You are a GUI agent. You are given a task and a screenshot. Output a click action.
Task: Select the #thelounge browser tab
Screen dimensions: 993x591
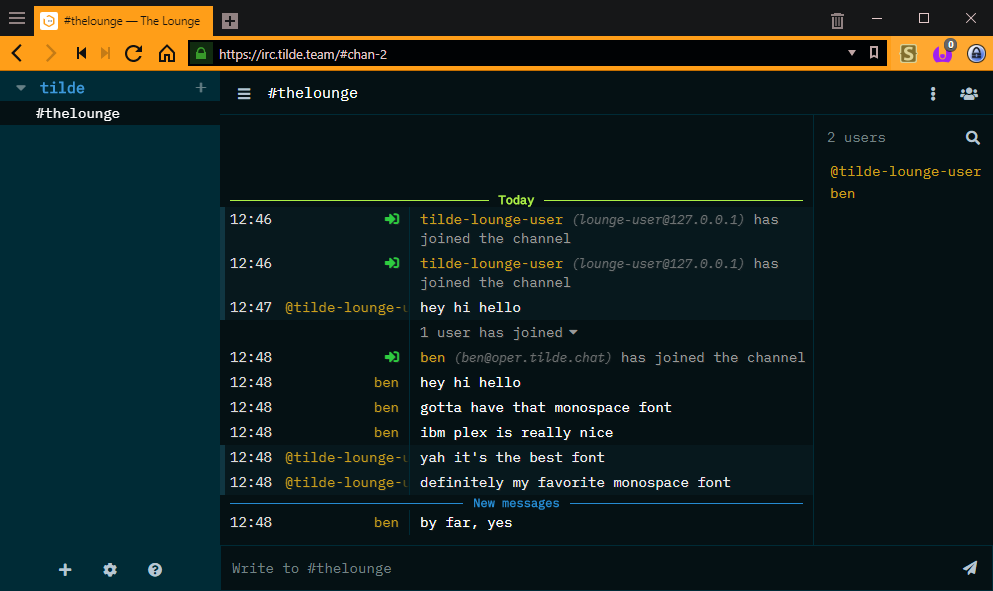click(123, 21)
